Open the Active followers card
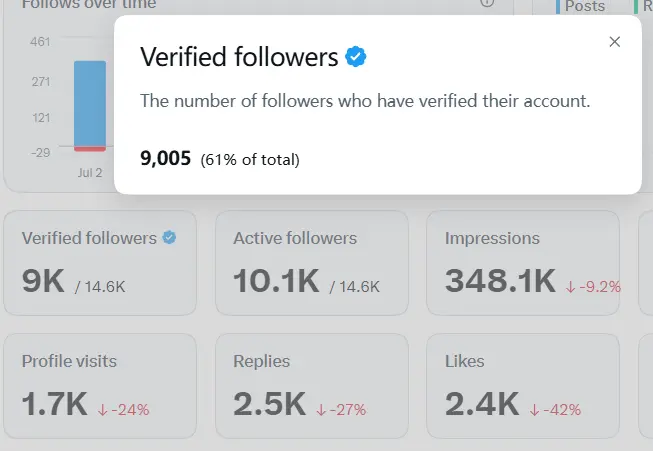The image size is (653, 451). (312, 263)
